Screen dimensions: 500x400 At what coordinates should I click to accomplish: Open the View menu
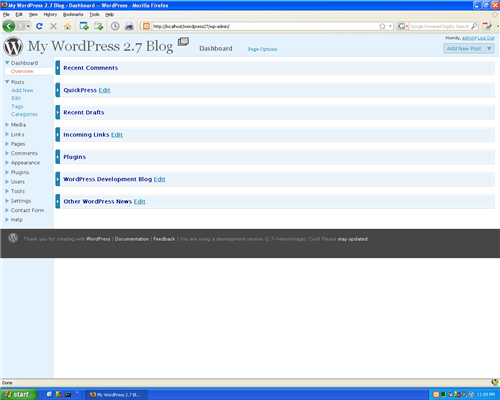click(33, 14)
